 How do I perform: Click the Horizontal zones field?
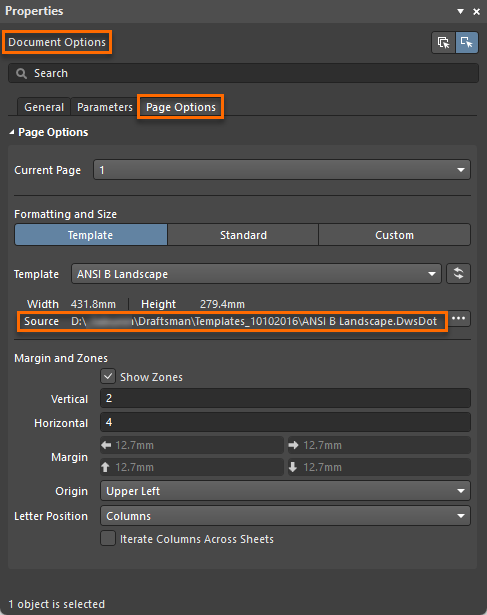[x=285, y=422]
